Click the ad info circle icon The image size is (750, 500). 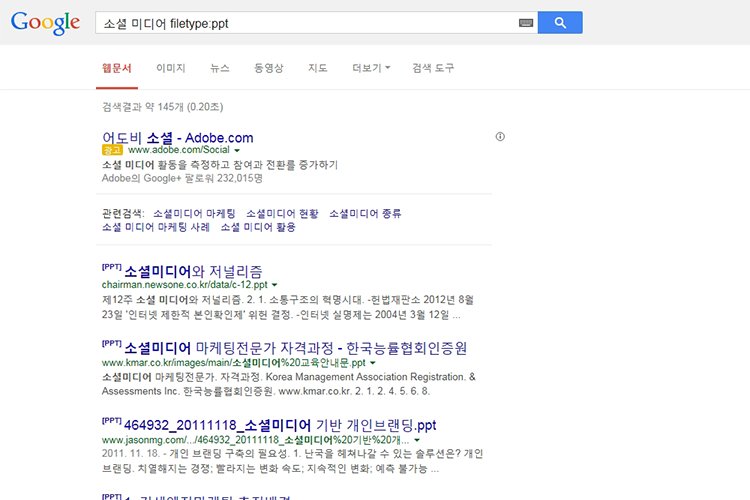point(500,137)
